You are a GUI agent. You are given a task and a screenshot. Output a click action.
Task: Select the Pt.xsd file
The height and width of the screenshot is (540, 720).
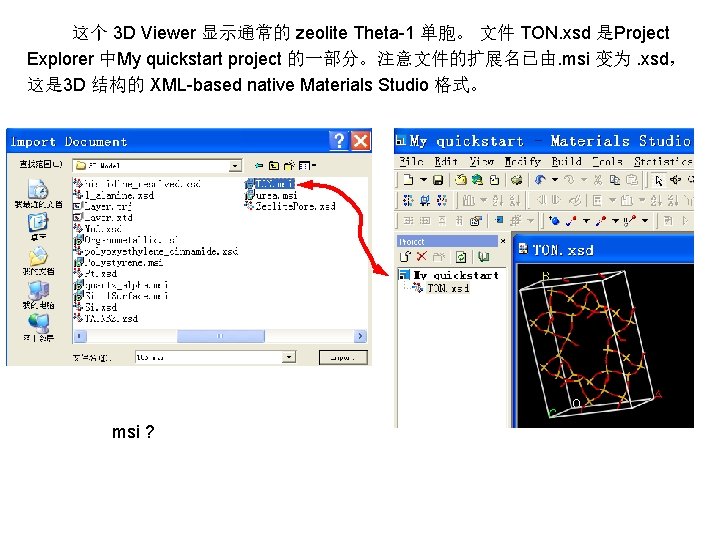click(96, 274)
